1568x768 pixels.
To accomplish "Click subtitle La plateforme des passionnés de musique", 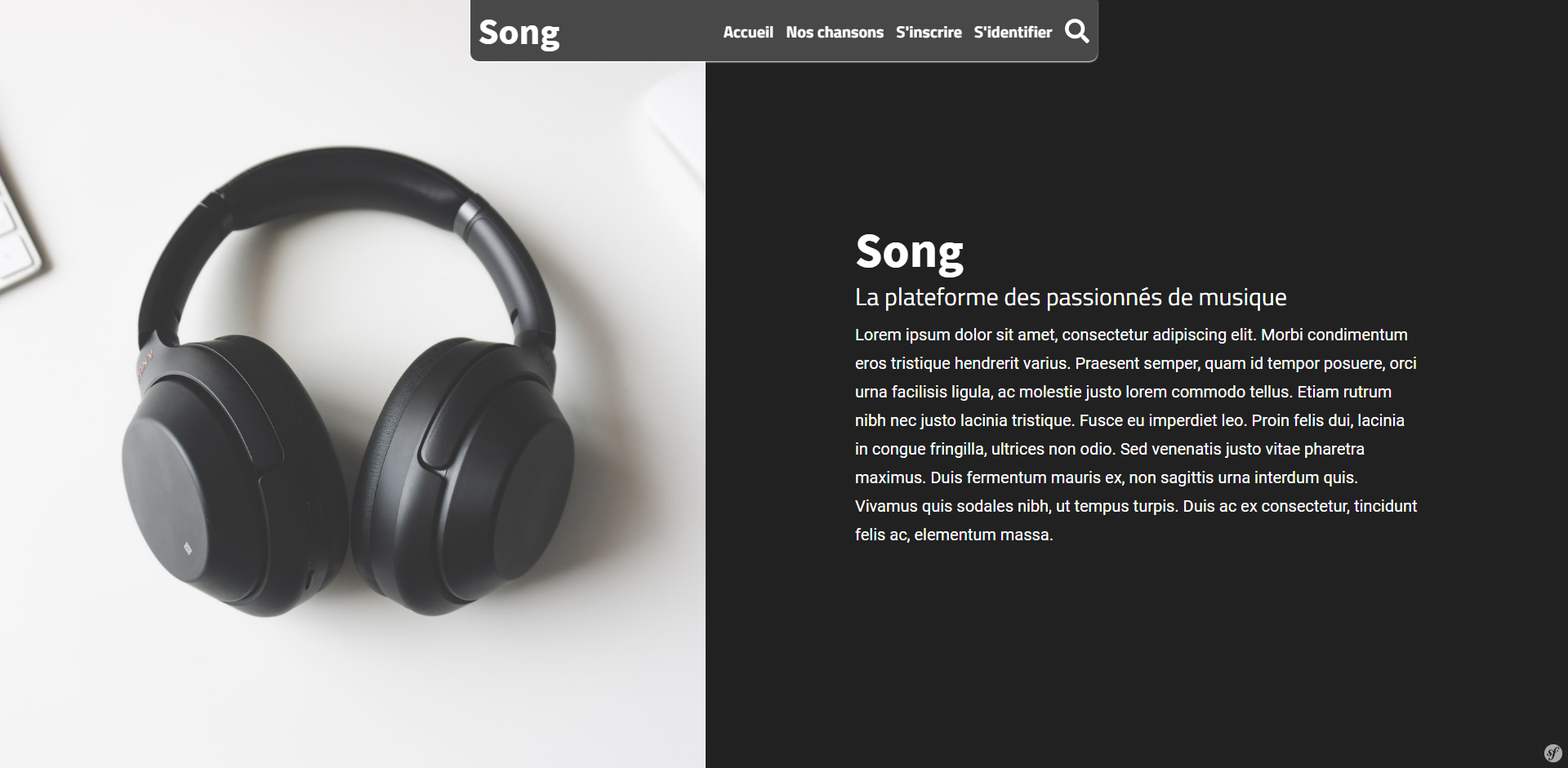I will [x=1071, y=297].
